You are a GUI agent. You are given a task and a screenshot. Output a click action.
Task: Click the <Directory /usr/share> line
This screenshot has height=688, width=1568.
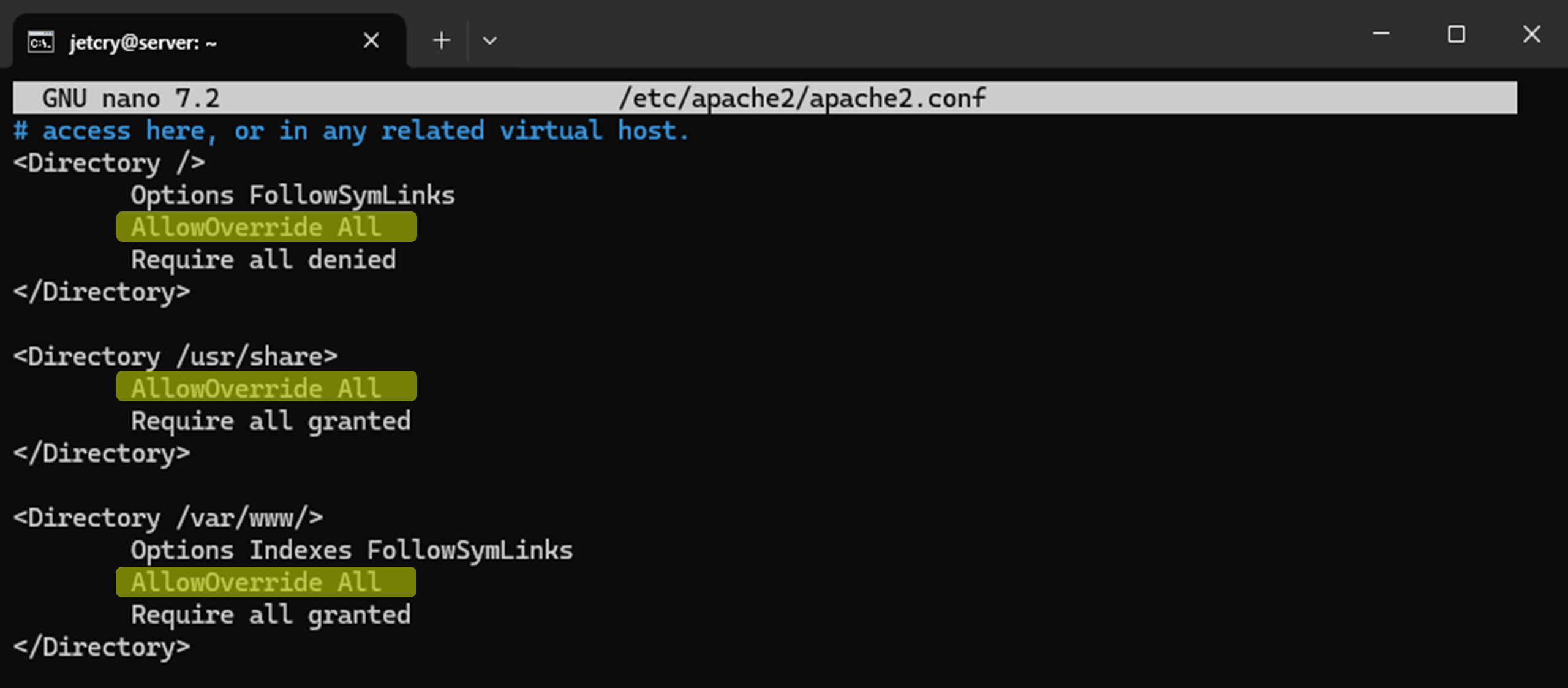point(175,357)
